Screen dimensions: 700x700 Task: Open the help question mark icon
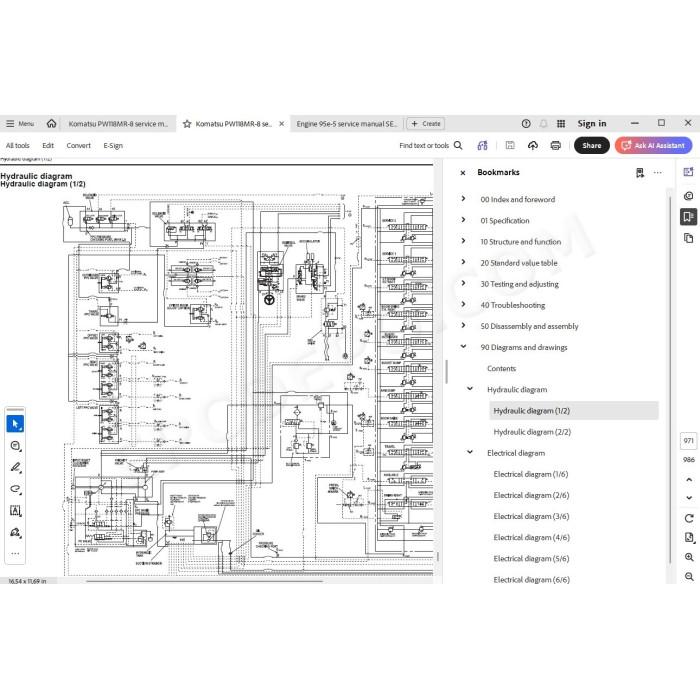pos(526,124)
